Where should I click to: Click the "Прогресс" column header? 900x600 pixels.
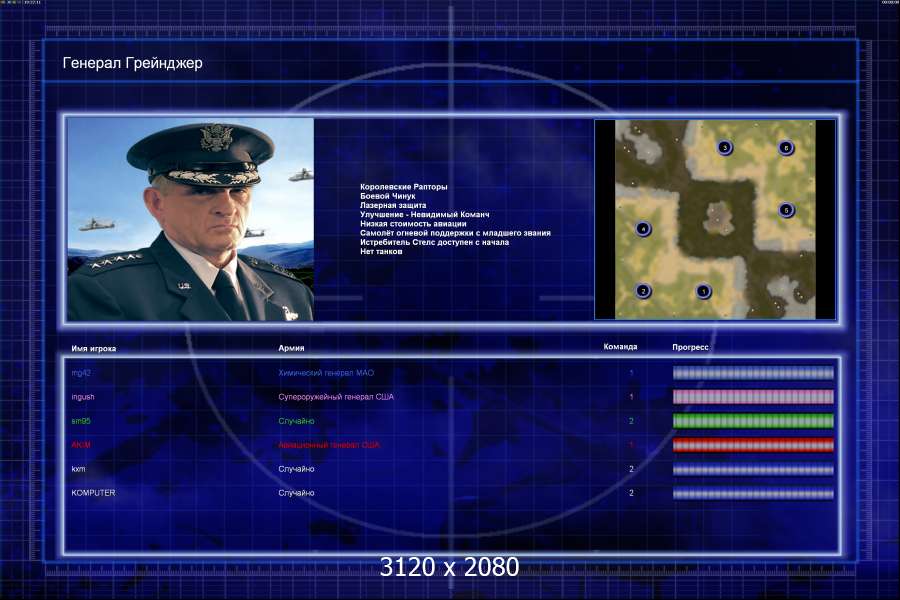click(x=690, y=347)
